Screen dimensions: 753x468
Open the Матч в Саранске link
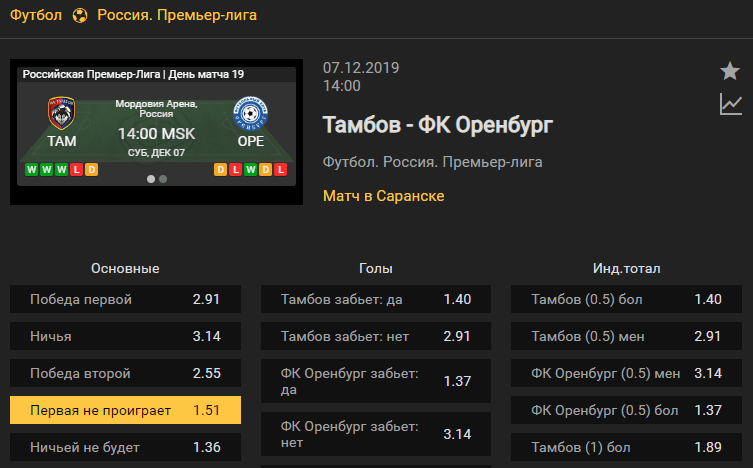(384, 196)
